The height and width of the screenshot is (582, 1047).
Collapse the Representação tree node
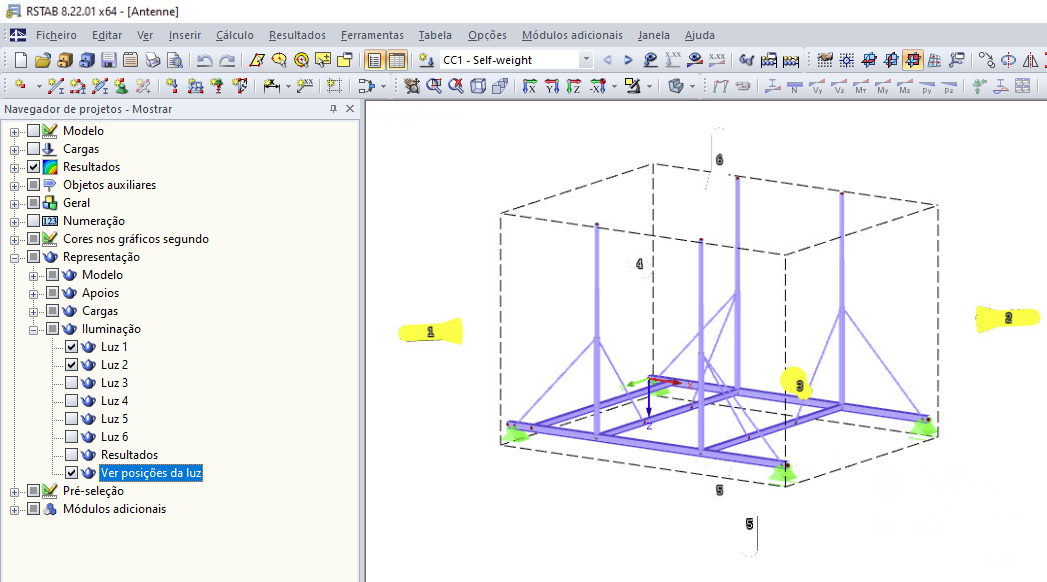pos(14,258)
